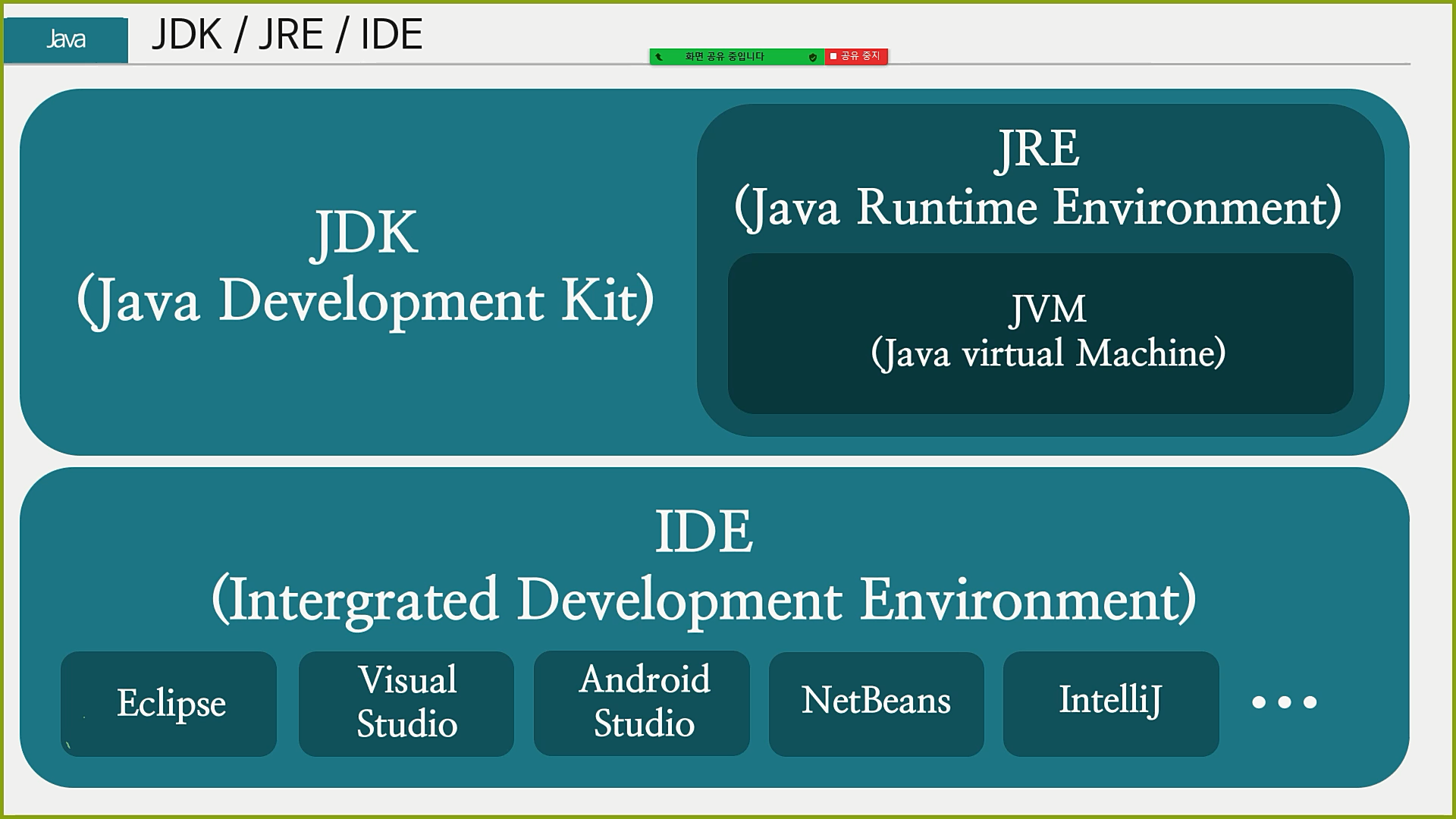Viewport: 1456px width, 819px height.
Task: Select the IntelliJ box
Action: pos(1110,703)
